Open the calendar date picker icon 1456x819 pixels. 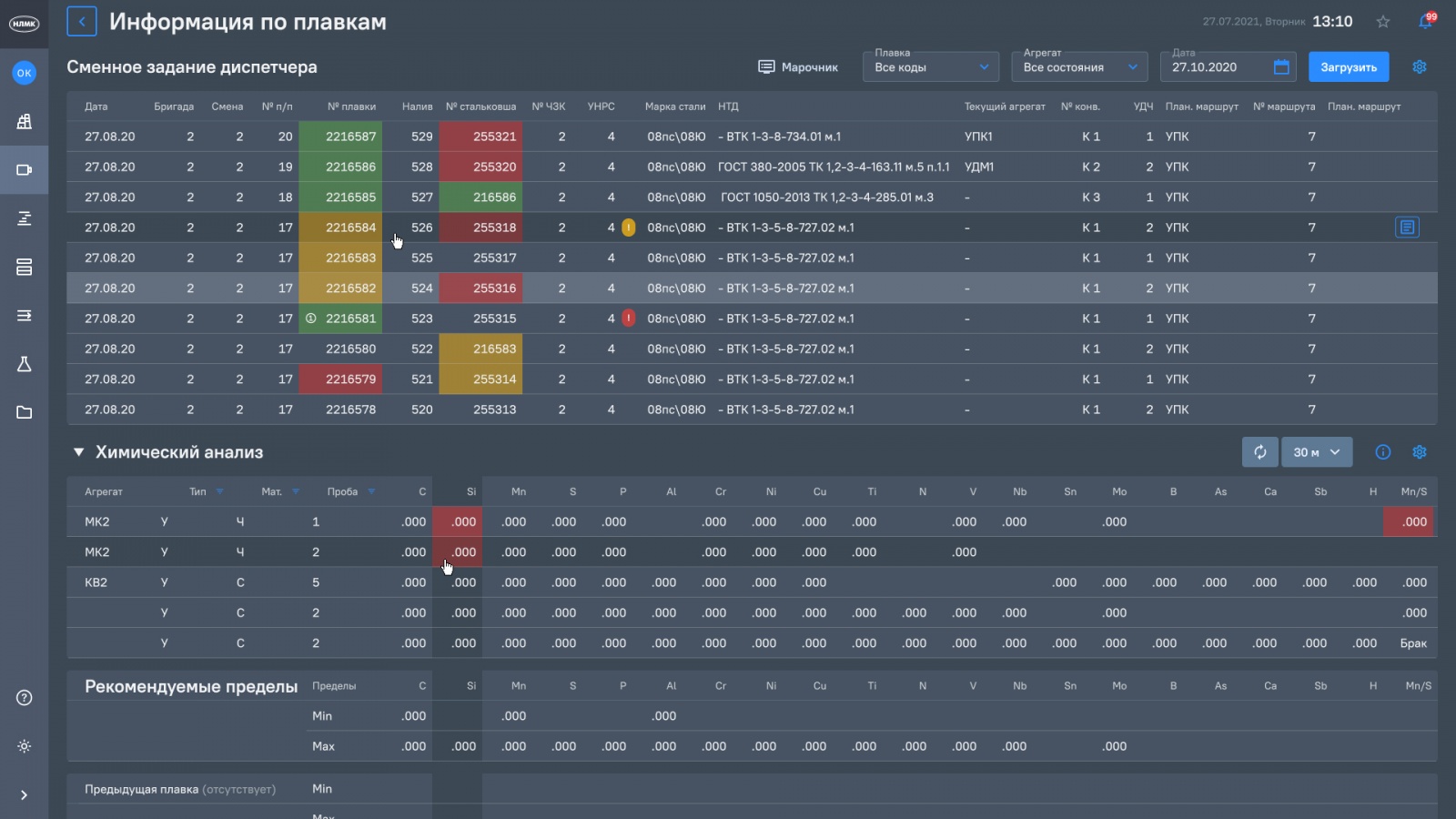[1281, 67]
